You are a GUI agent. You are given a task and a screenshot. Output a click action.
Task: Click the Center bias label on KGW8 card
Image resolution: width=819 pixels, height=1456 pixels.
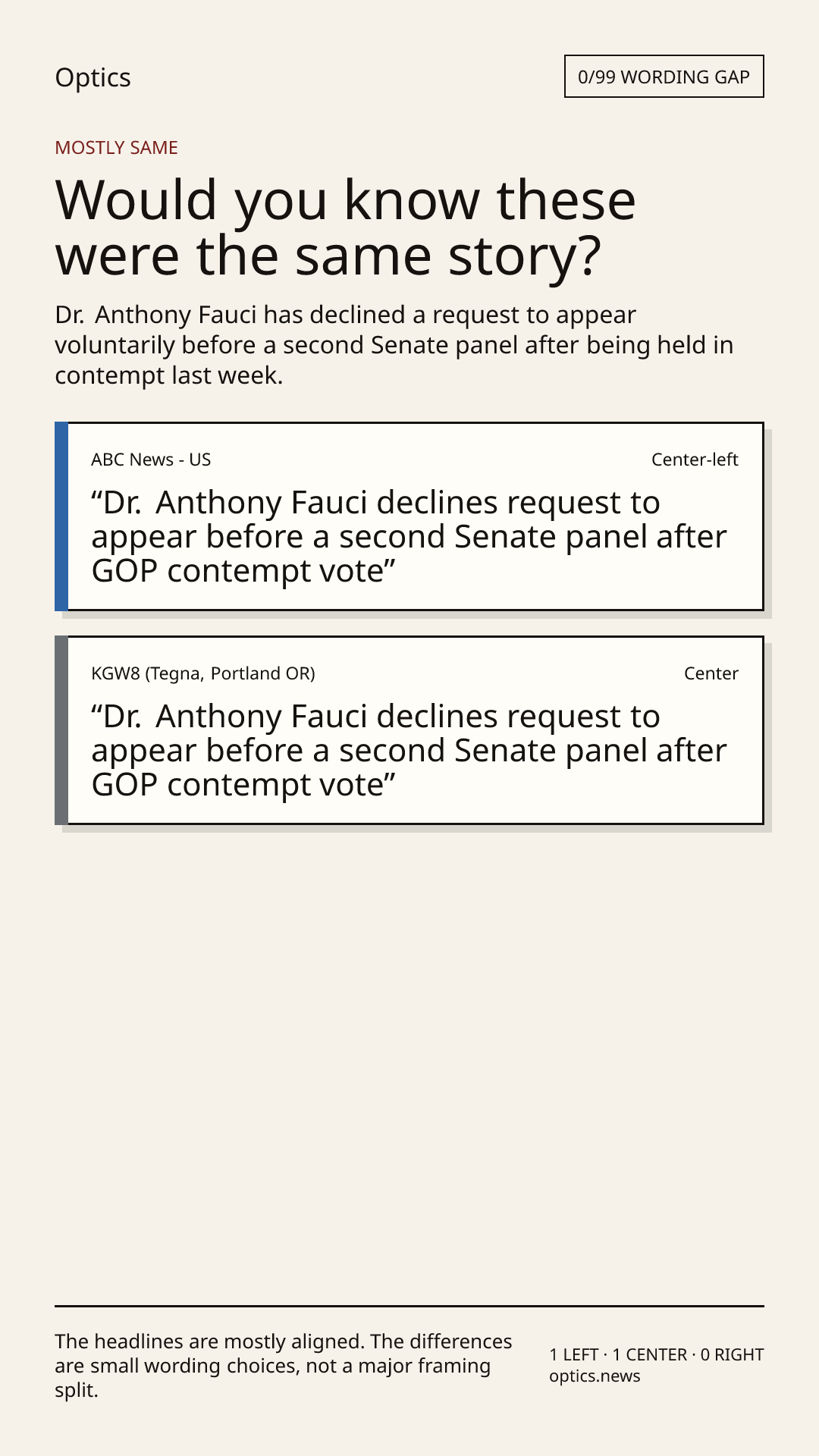tap(711, 673)
